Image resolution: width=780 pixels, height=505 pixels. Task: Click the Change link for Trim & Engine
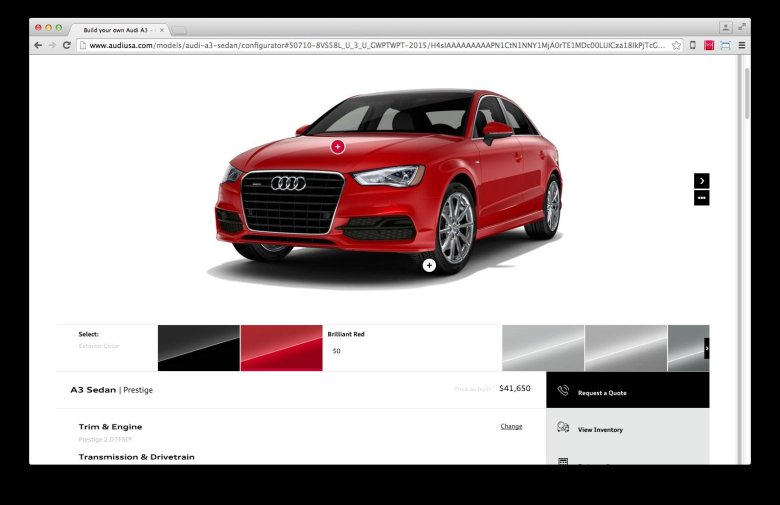coord(511,426)
